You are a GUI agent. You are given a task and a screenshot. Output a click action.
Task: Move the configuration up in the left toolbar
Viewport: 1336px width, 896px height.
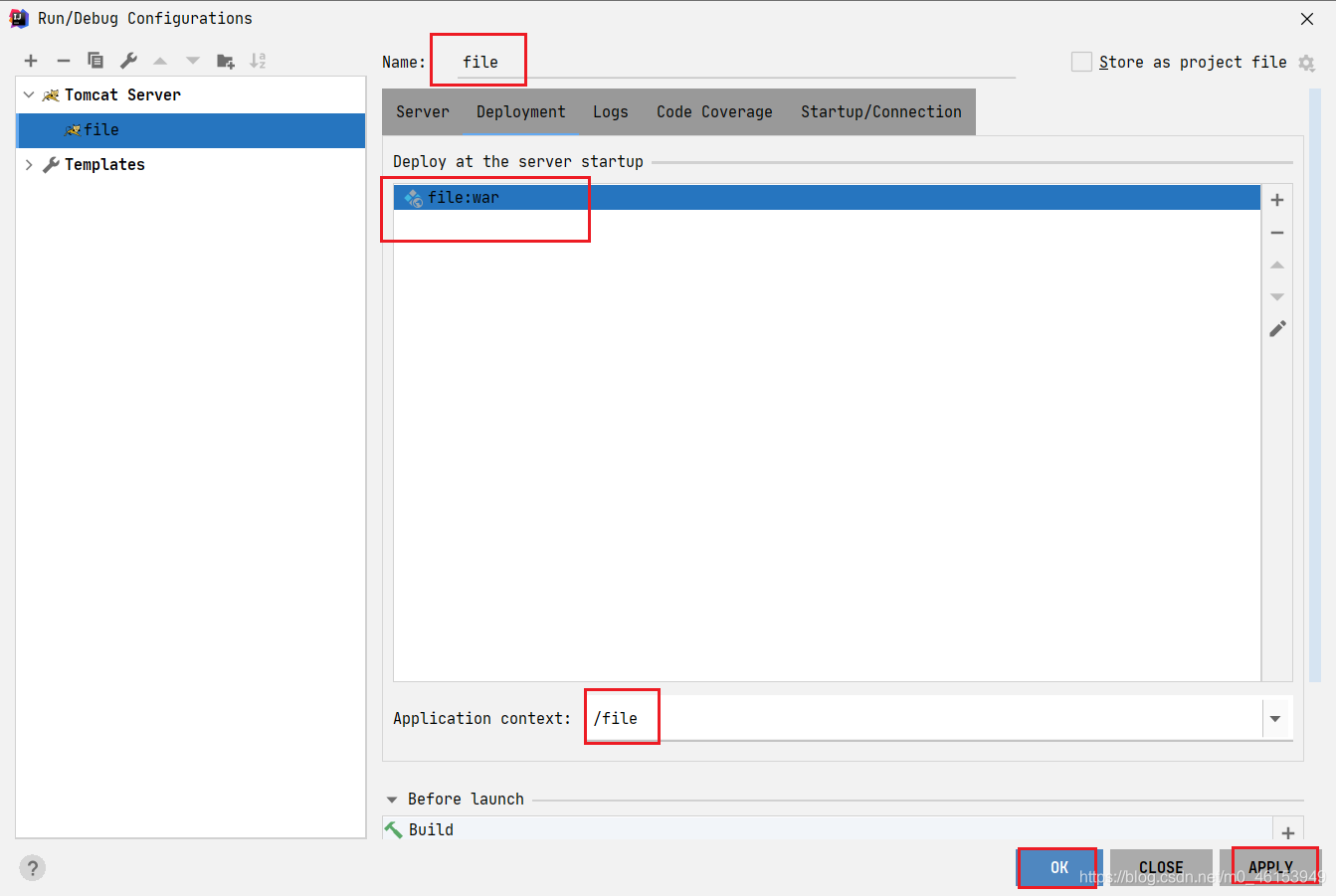coord(160,61)
